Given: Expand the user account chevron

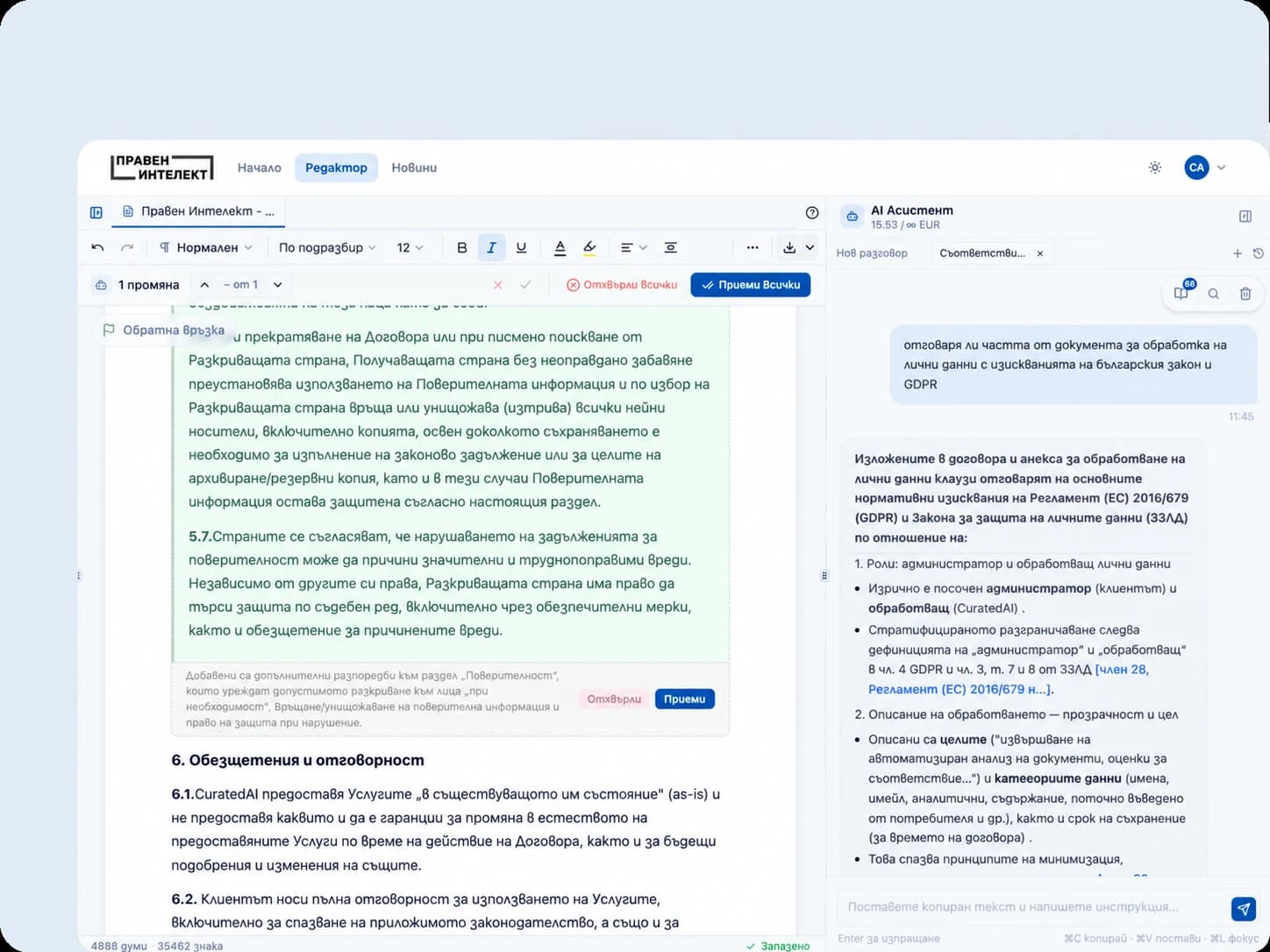Looking at the screenshot, I should [x=1221, y=167].
